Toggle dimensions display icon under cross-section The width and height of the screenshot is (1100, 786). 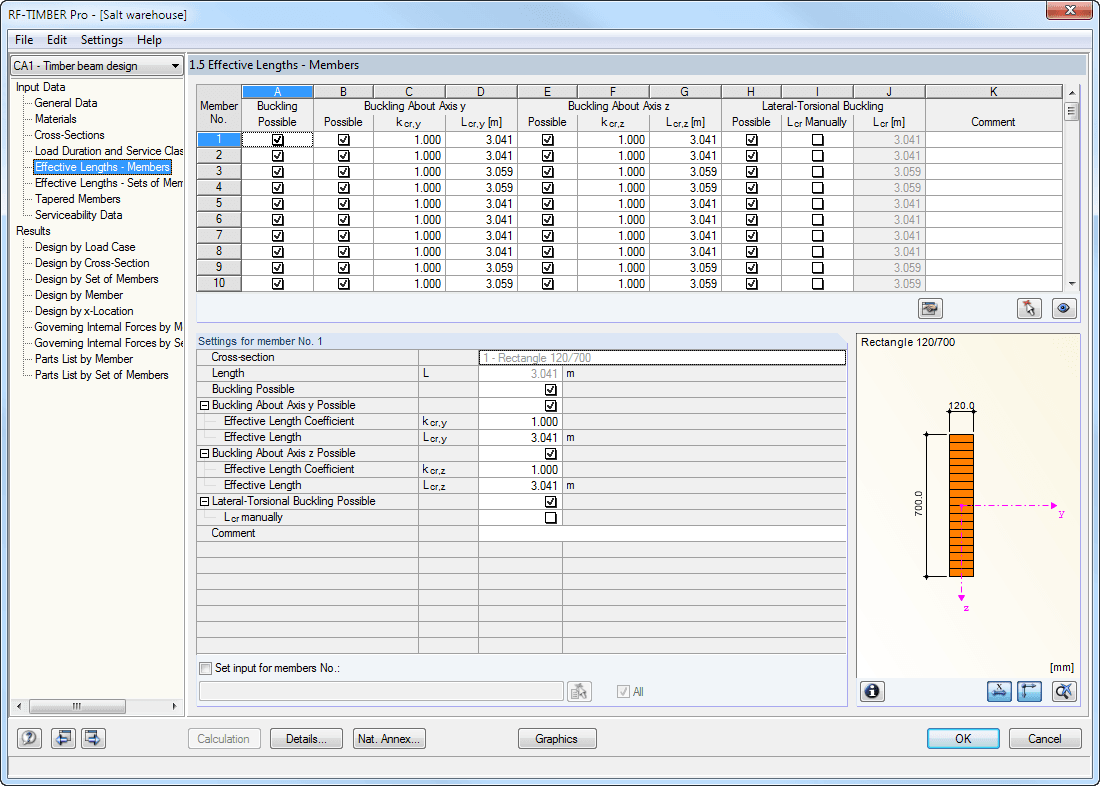[999, 691]
